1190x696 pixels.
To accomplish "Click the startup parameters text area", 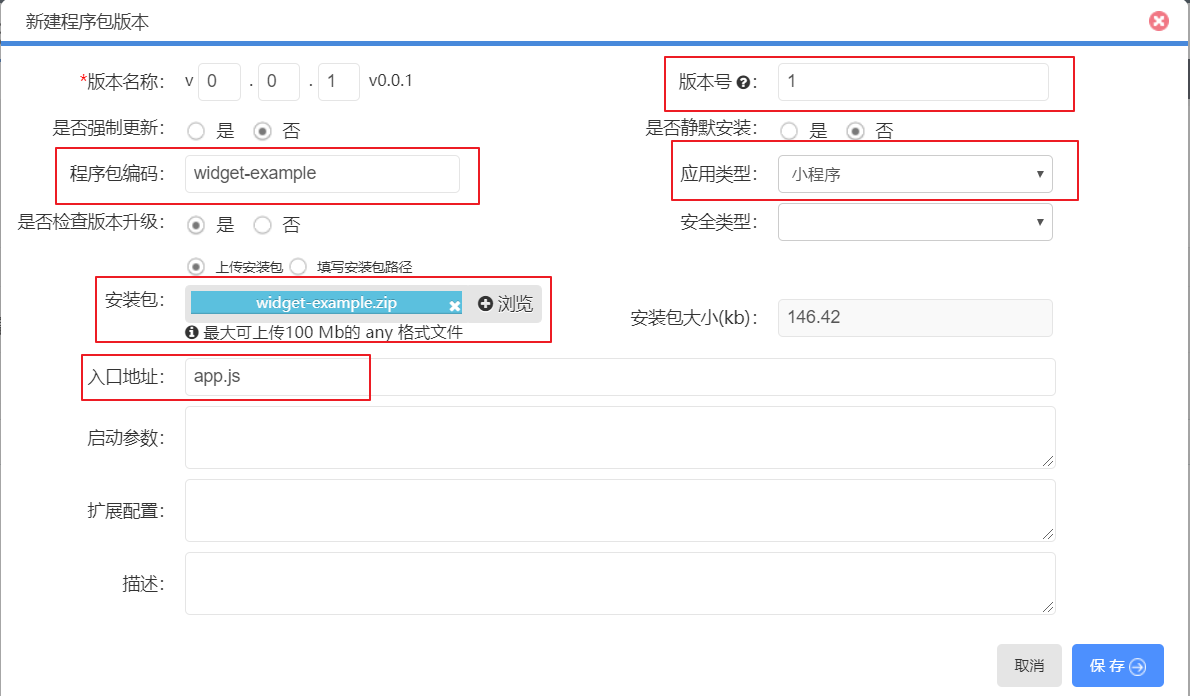I will point(620,437).
